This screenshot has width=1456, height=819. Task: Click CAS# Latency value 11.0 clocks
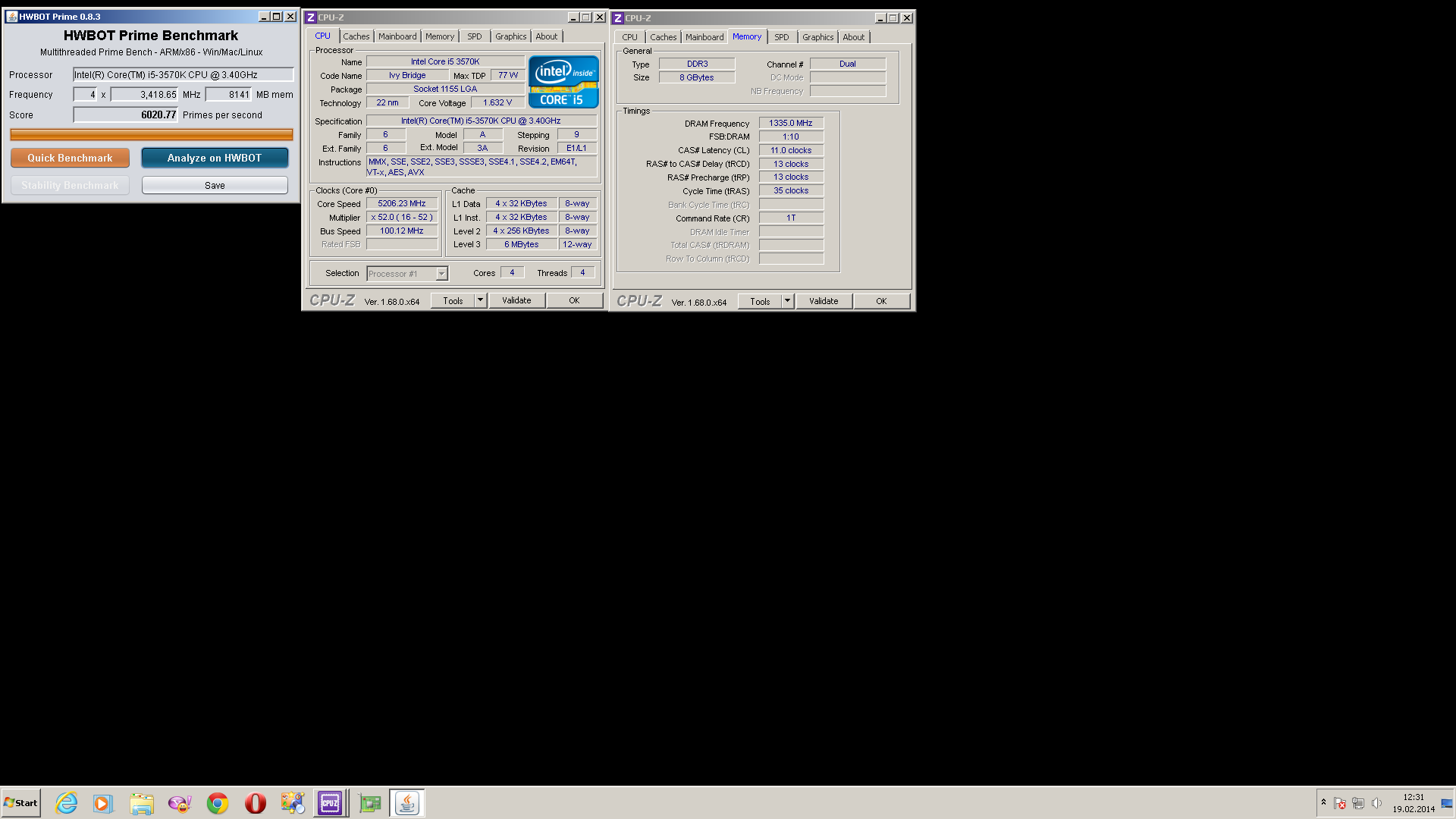791,150
